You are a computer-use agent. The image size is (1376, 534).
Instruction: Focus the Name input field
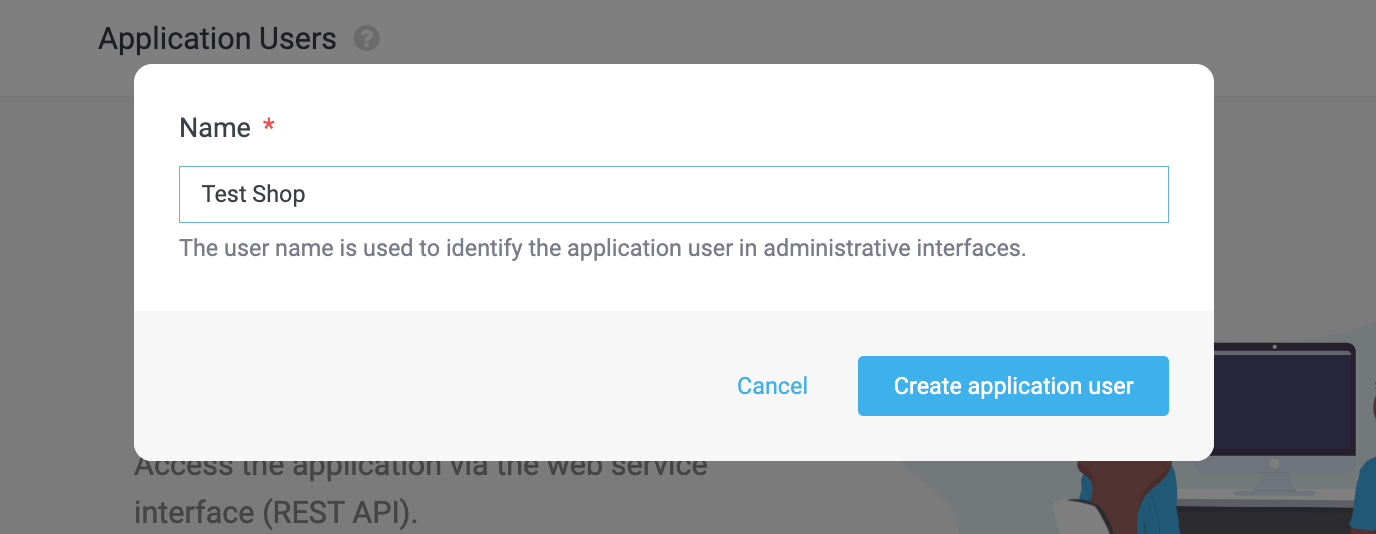(x=673, y=194)
